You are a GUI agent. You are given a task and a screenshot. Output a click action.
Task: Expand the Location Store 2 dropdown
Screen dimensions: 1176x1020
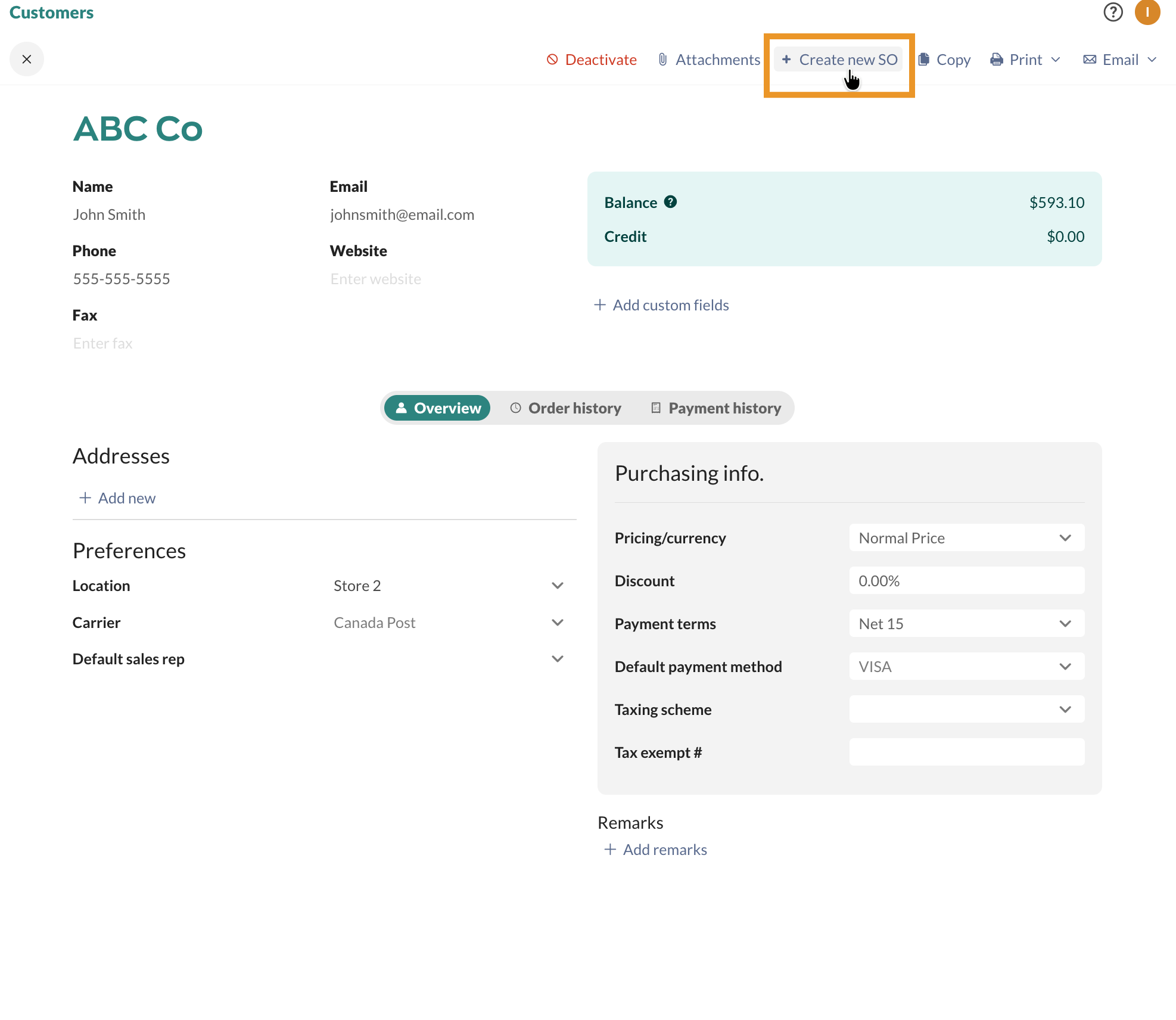pyautogui.click(x=448, y=586)
